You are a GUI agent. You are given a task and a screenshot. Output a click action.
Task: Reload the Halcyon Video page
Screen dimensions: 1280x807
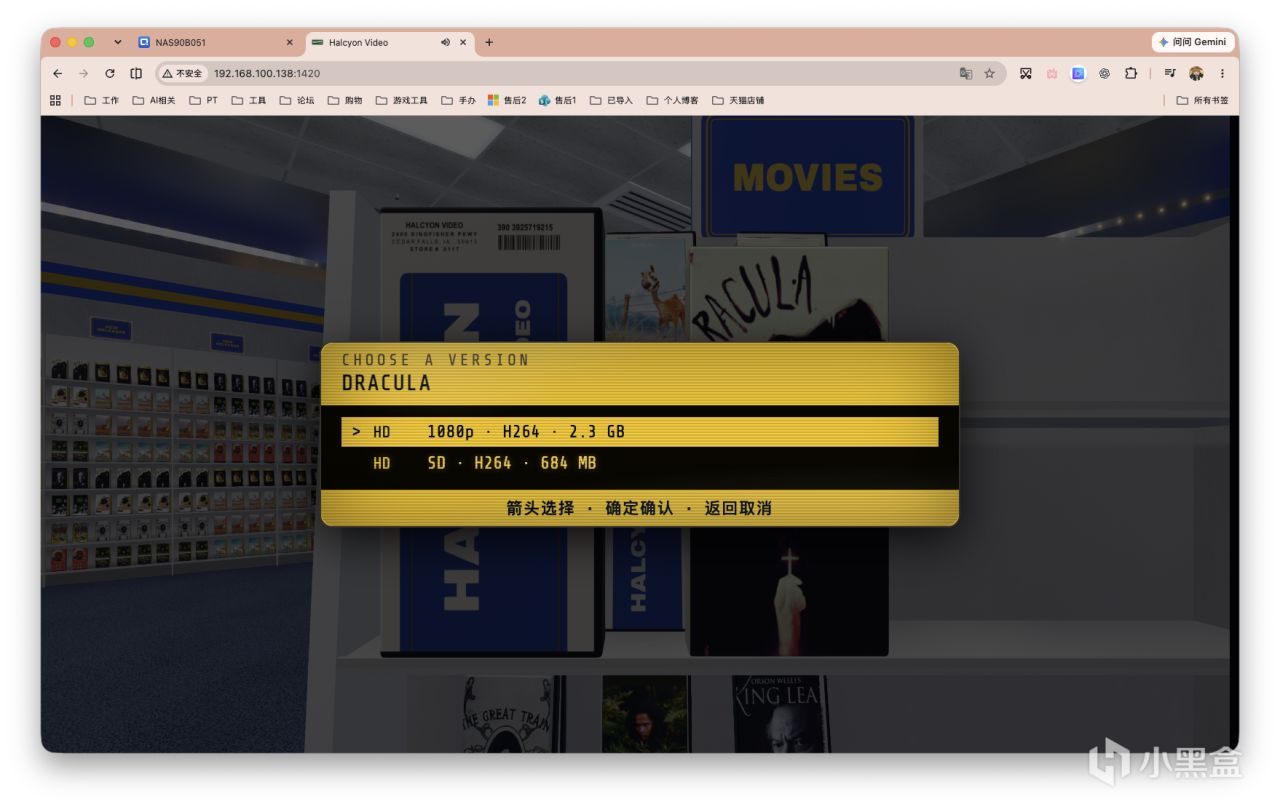pyautogui.click(x=110, y=73)
